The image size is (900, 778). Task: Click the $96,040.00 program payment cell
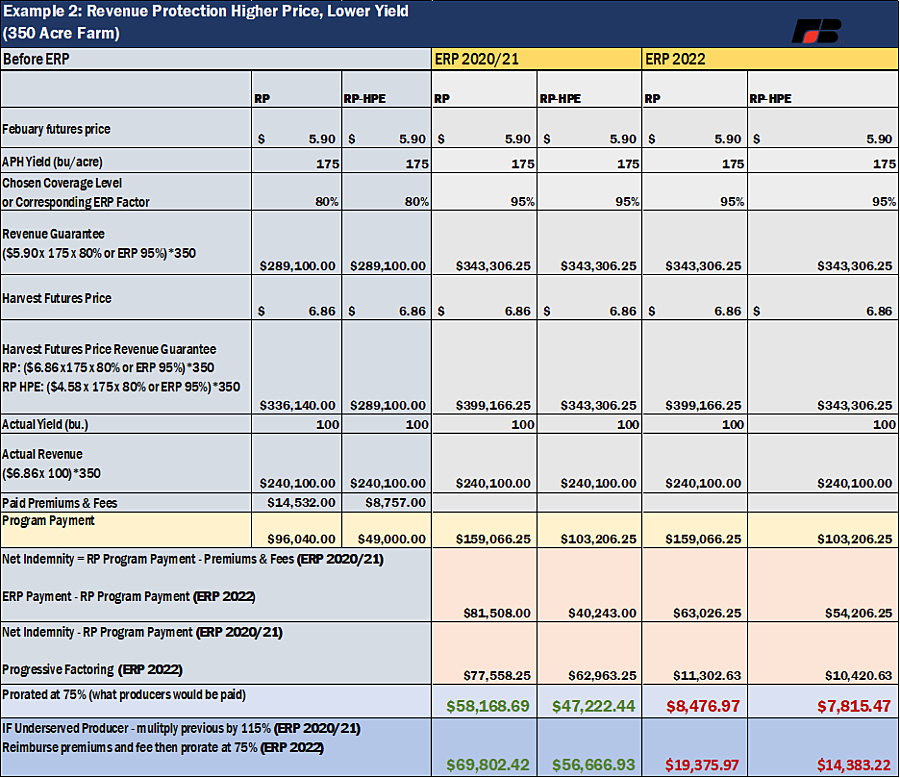click(297, 529)
